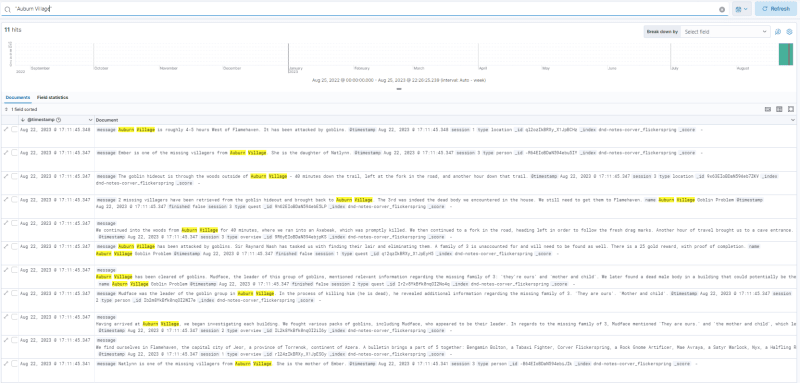Viewport: 800px width, 383px height.
Task: Click the '1 field sorted' button
Action: click(21, 109)
